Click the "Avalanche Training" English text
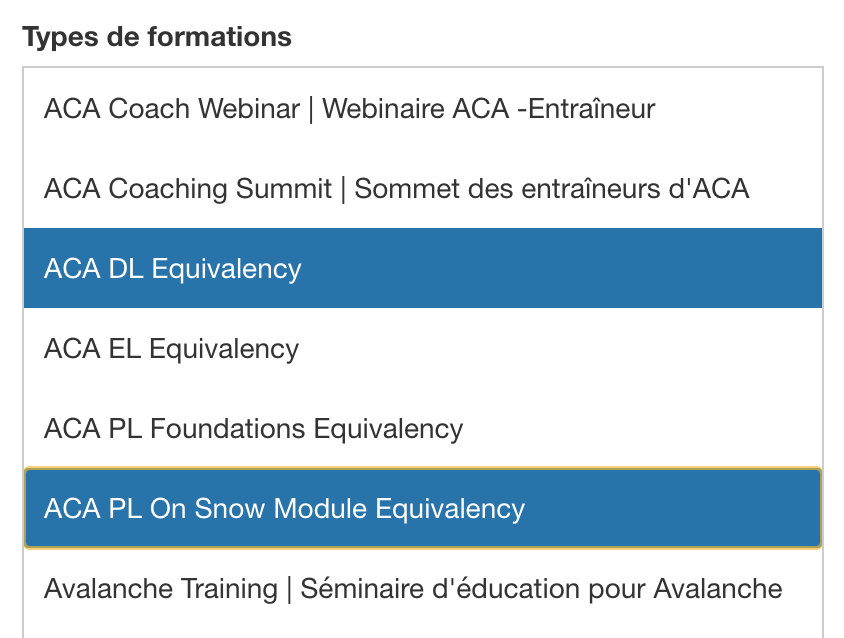 click(x=160, y=588)
